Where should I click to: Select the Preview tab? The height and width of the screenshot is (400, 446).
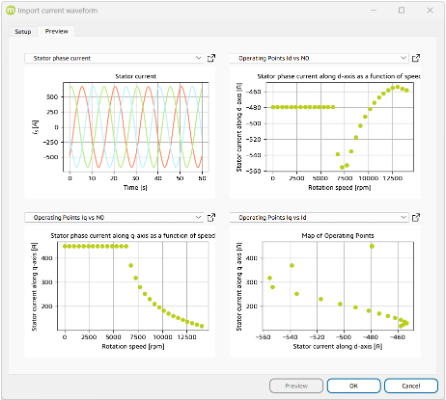tap(56, 31)
